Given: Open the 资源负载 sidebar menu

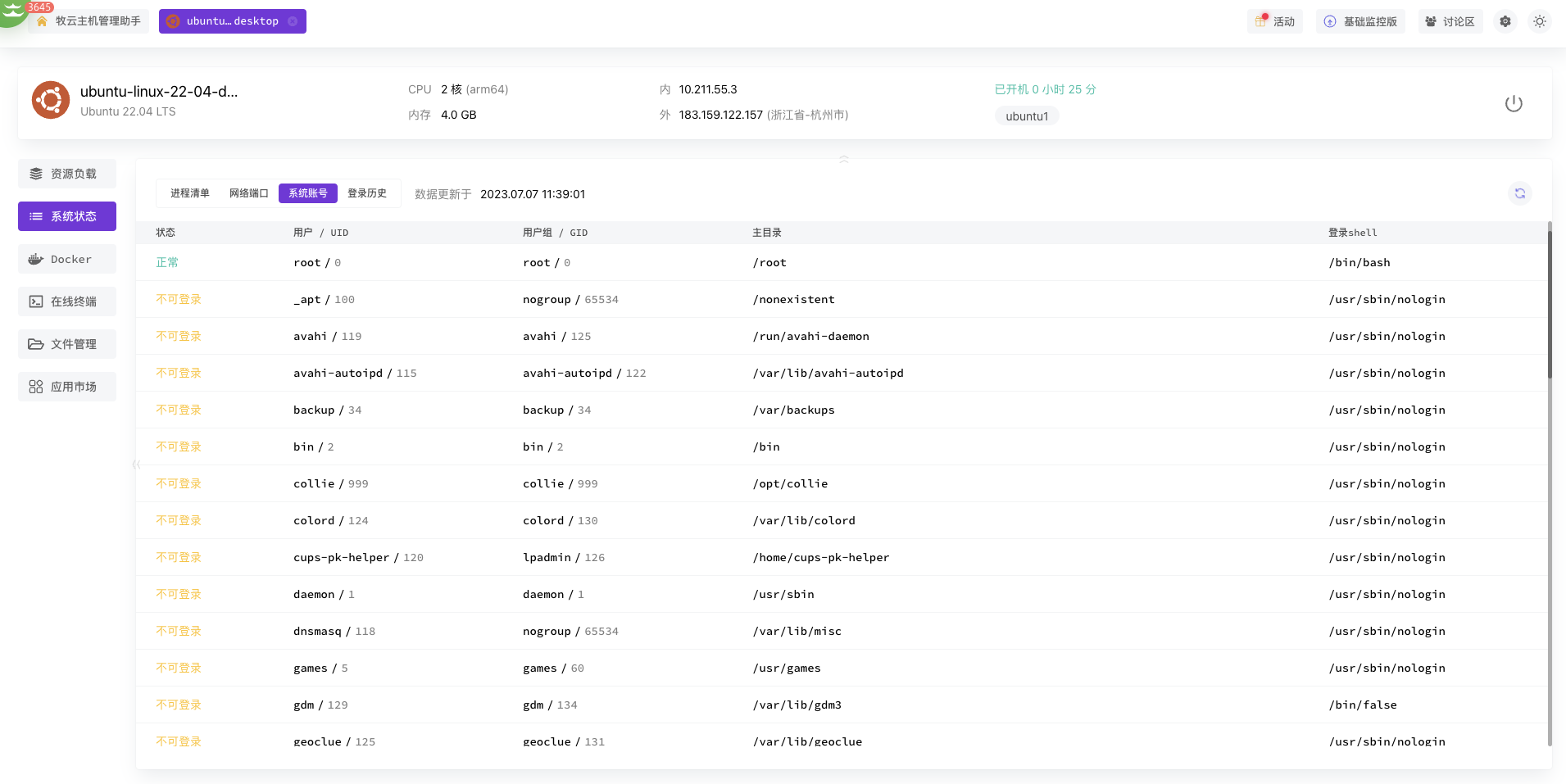Looking at the screenshot, I should click(x=67, y=174).
